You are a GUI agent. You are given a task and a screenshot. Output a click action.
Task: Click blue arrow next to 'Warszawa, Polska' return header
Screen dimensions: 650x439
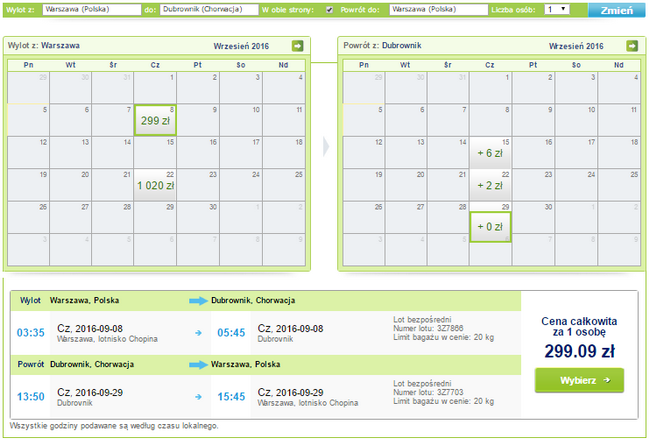(x=198, y=364)
